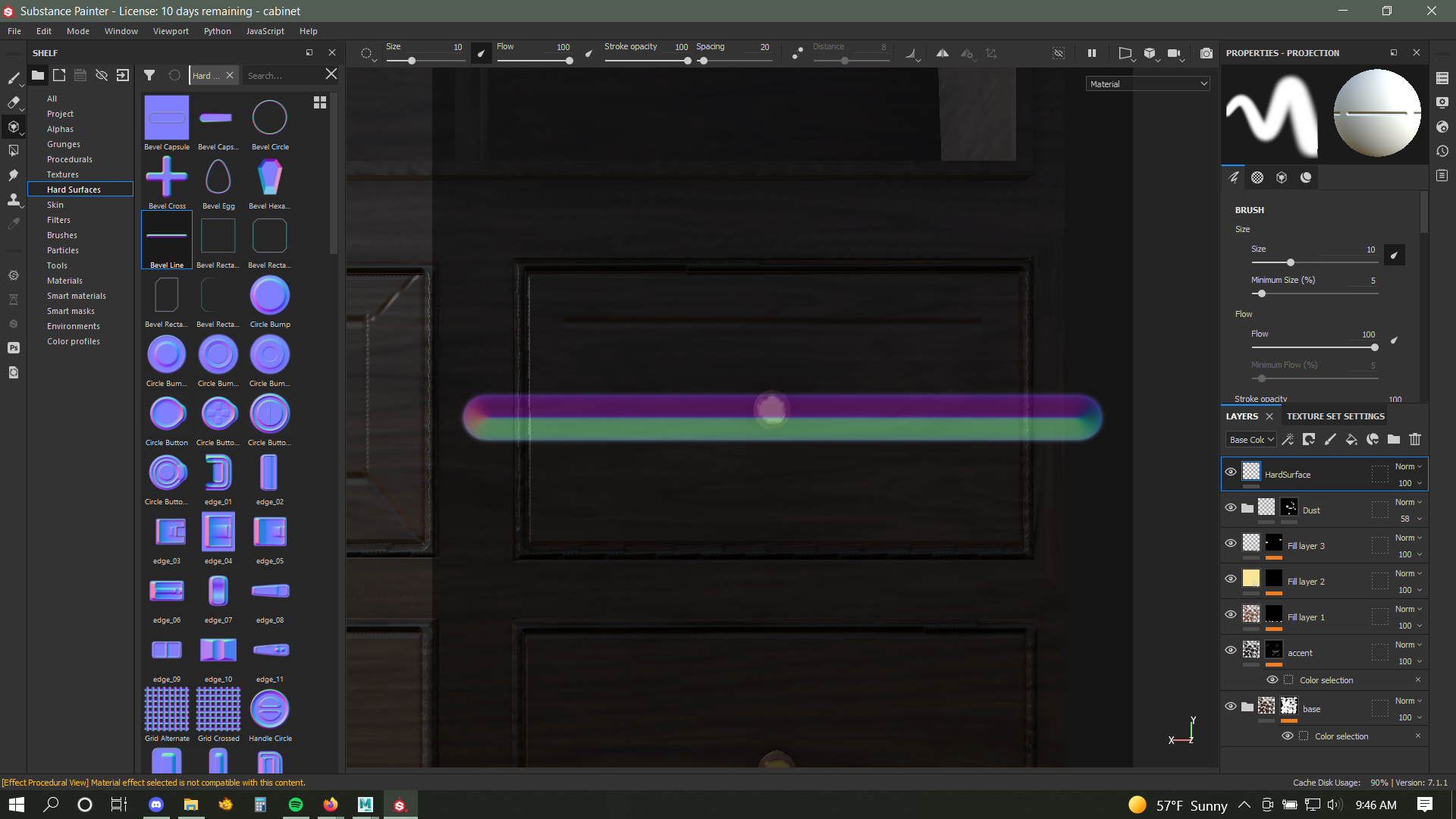Image resolution: width=1456 pixels, height=819 pixels.
Task: Select the Smart materials shelf category
Action: (76, 296)
